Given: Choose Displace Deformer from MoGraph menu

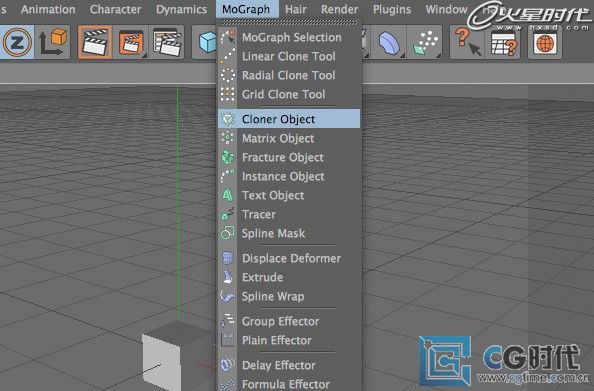Looking at the screenshot, I should 289,258.
